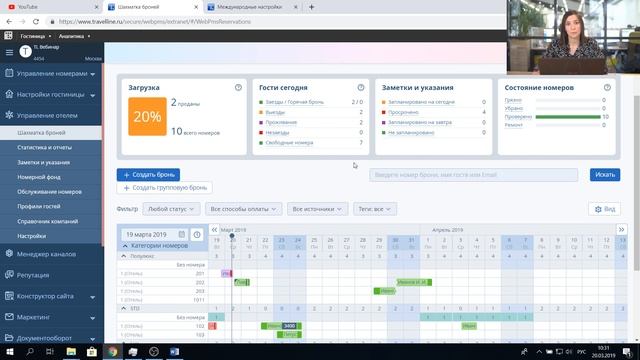Screen dimensions: 640x360
Task: Click the Искать button
Action: point(605,175)
